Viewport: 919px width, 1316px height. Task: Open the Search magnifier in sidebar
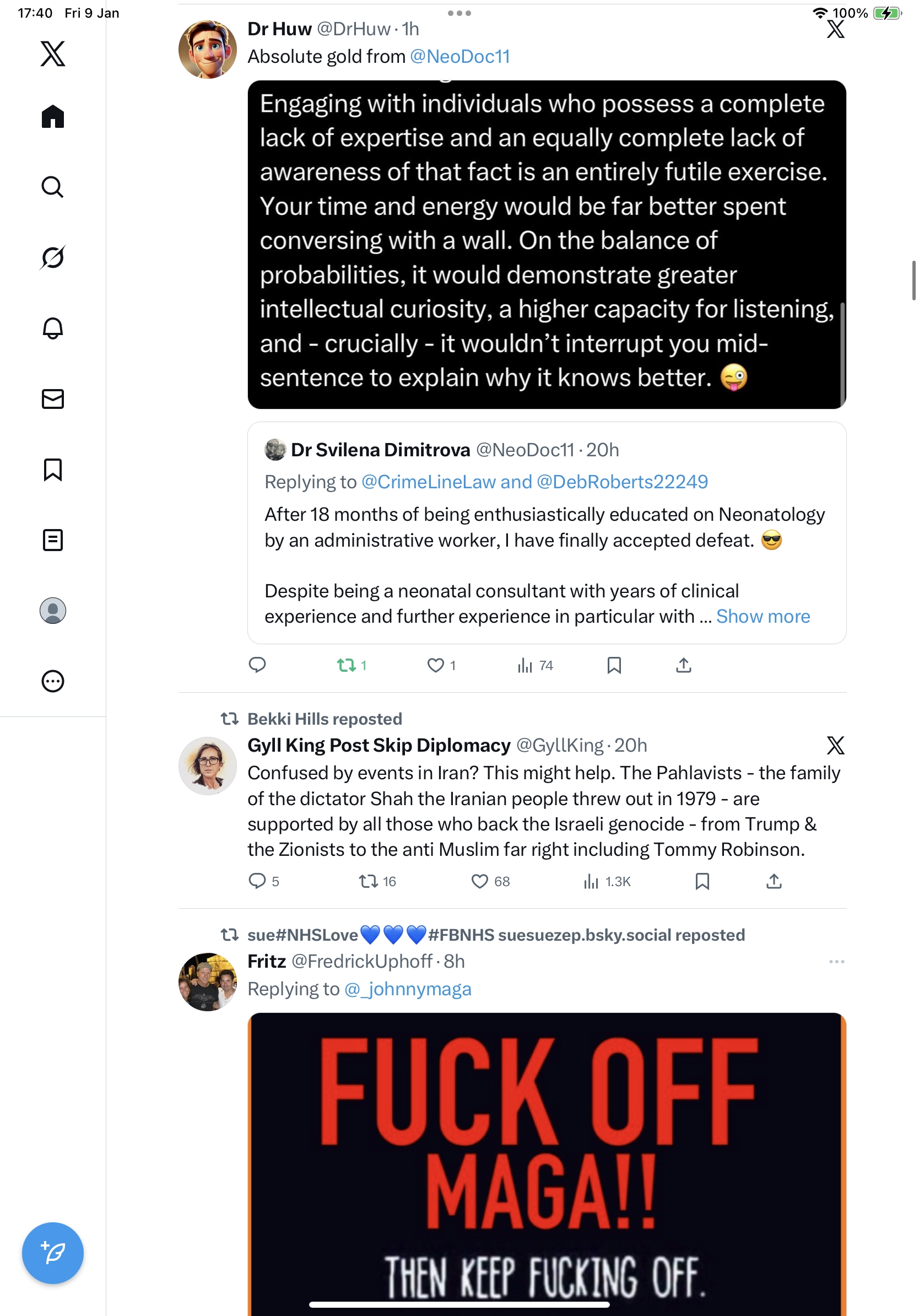tap(53, 187)
